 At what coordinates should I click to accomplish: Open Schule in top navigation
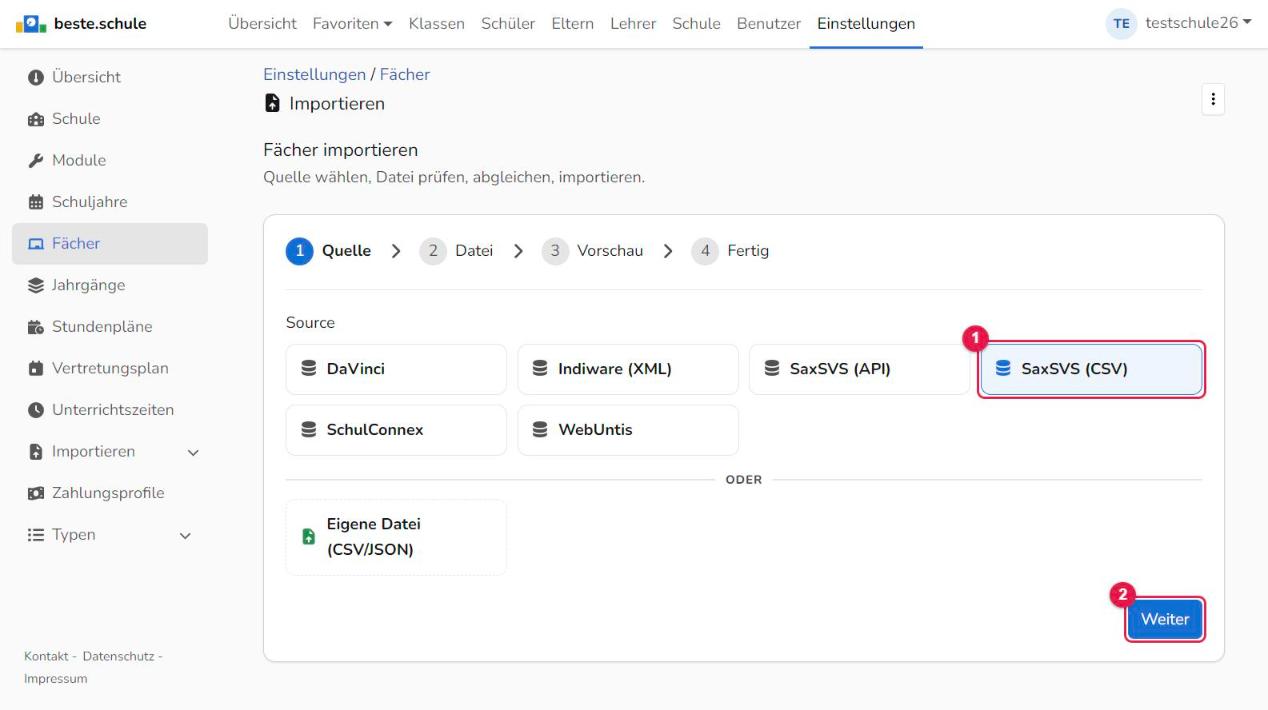pos(696,23)
